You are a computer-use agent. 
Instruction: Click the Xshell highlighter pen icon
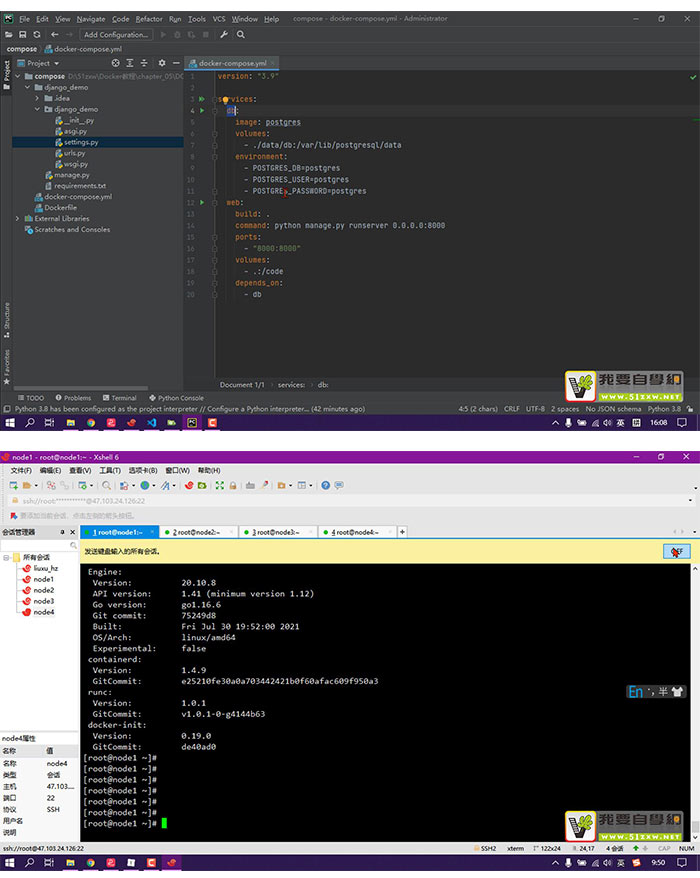[264, 485]
